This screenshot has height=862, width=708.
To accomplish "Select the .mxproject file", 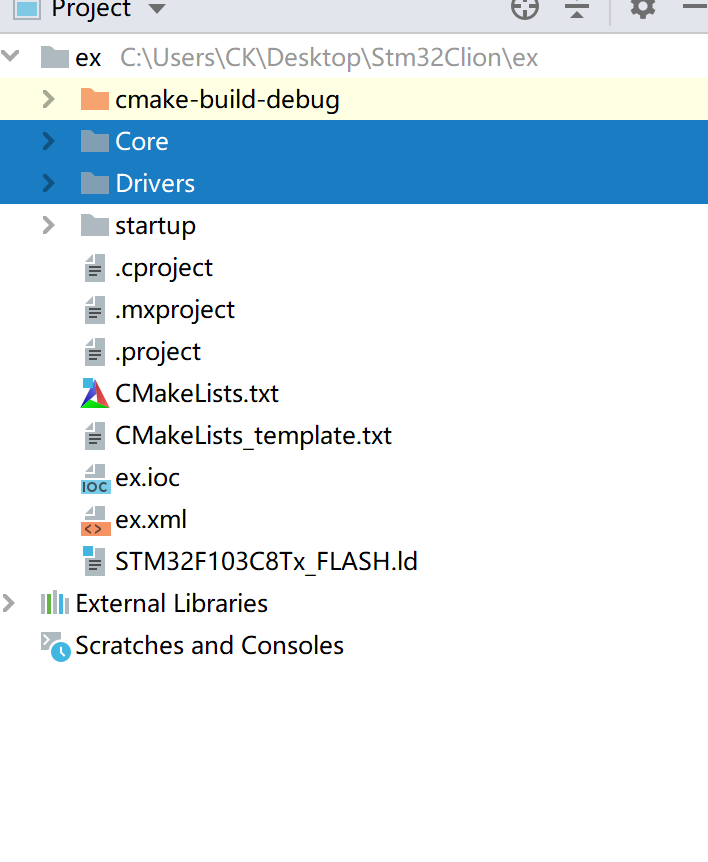I will 174,310.
